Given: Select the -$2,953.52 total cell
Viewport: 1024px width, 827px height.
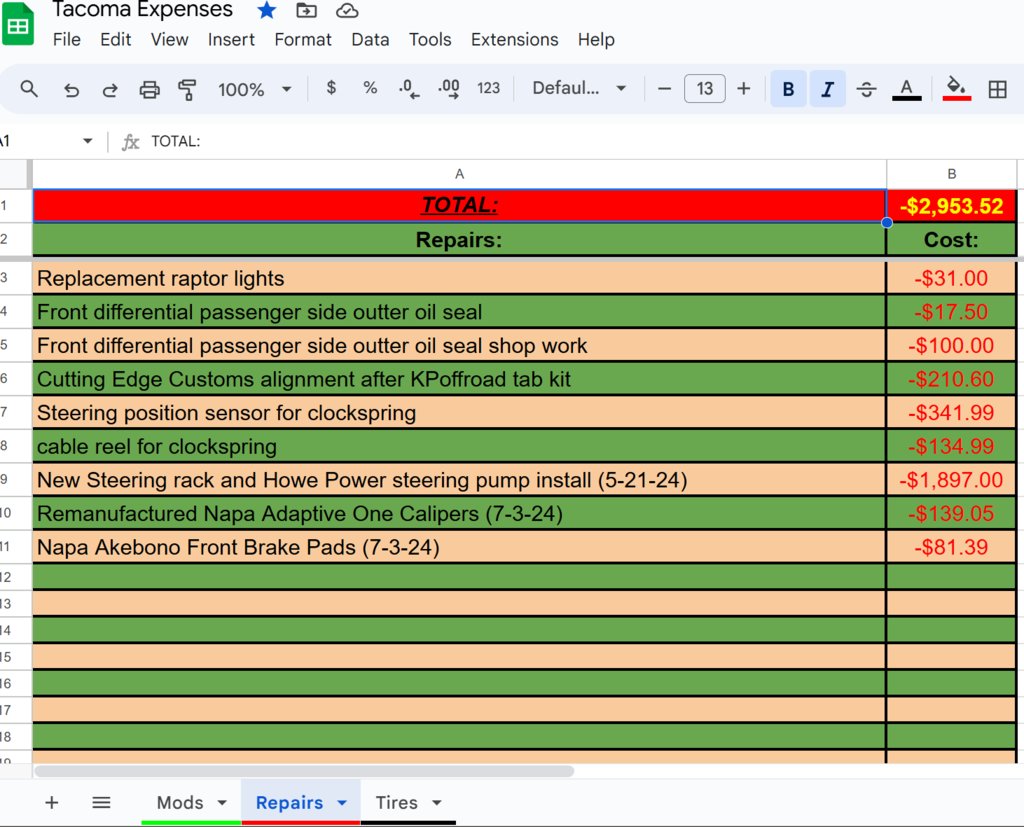Looking at the screenshot, I should tap(951, 206).
